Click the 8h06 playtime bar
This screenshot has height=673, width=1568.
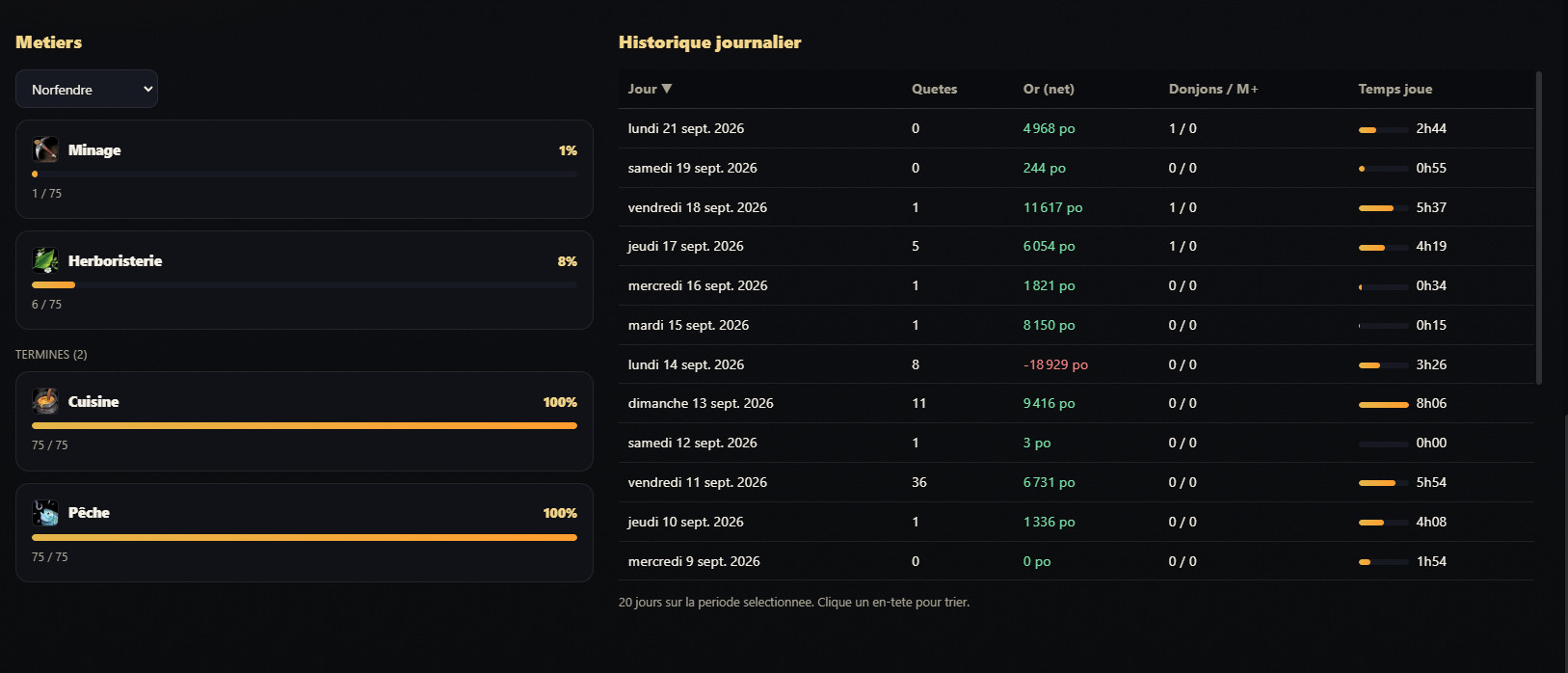1383,404
